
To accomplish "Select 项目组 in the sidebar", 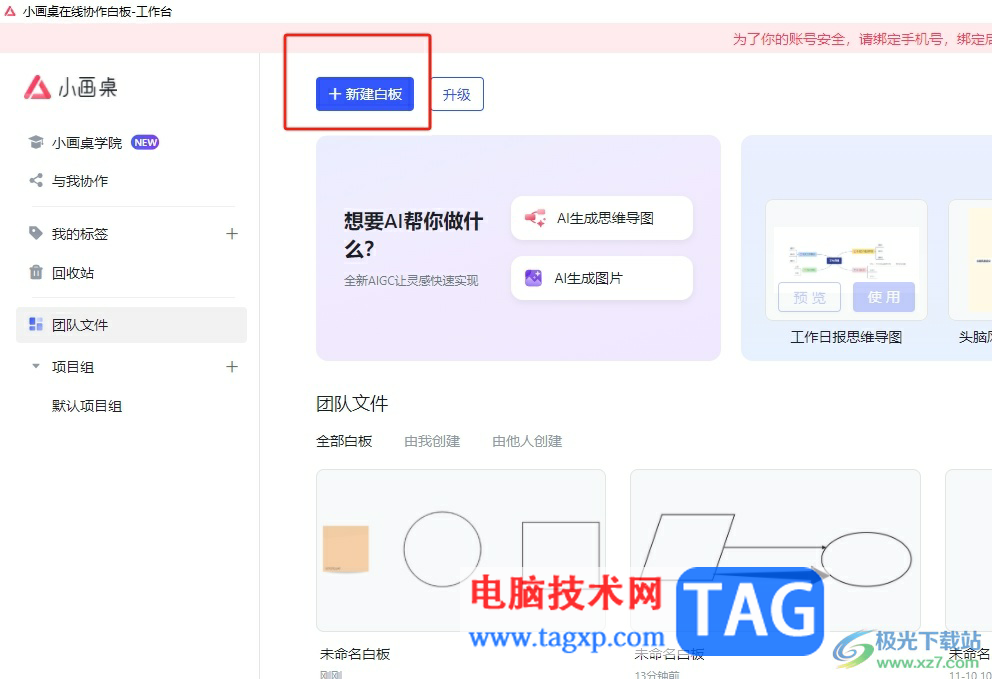I will [73, 366].
